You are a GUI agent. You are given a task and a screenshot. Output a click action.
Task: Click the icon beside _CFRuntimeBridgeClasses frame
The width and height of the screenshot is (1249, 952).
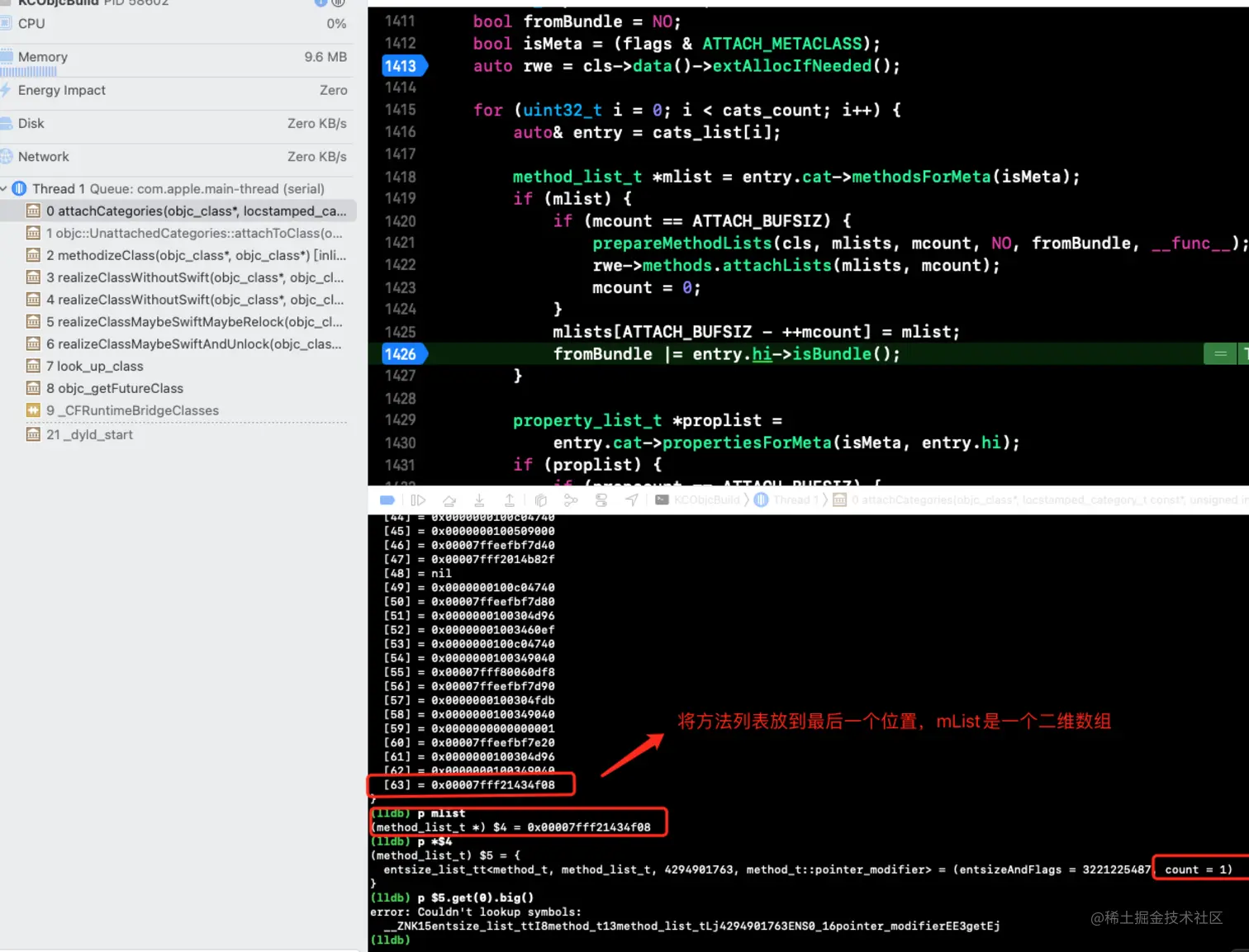click(x=33, y=410)
